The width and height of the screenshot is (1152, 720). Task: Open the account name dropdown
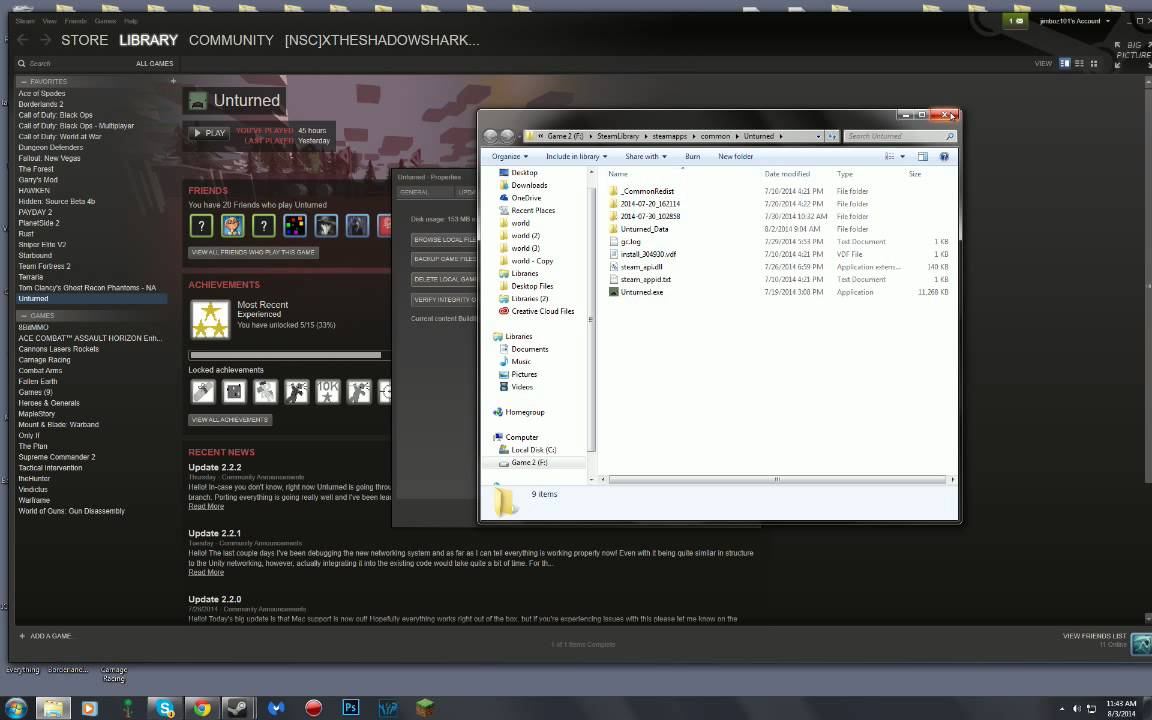coord(1074,21)
